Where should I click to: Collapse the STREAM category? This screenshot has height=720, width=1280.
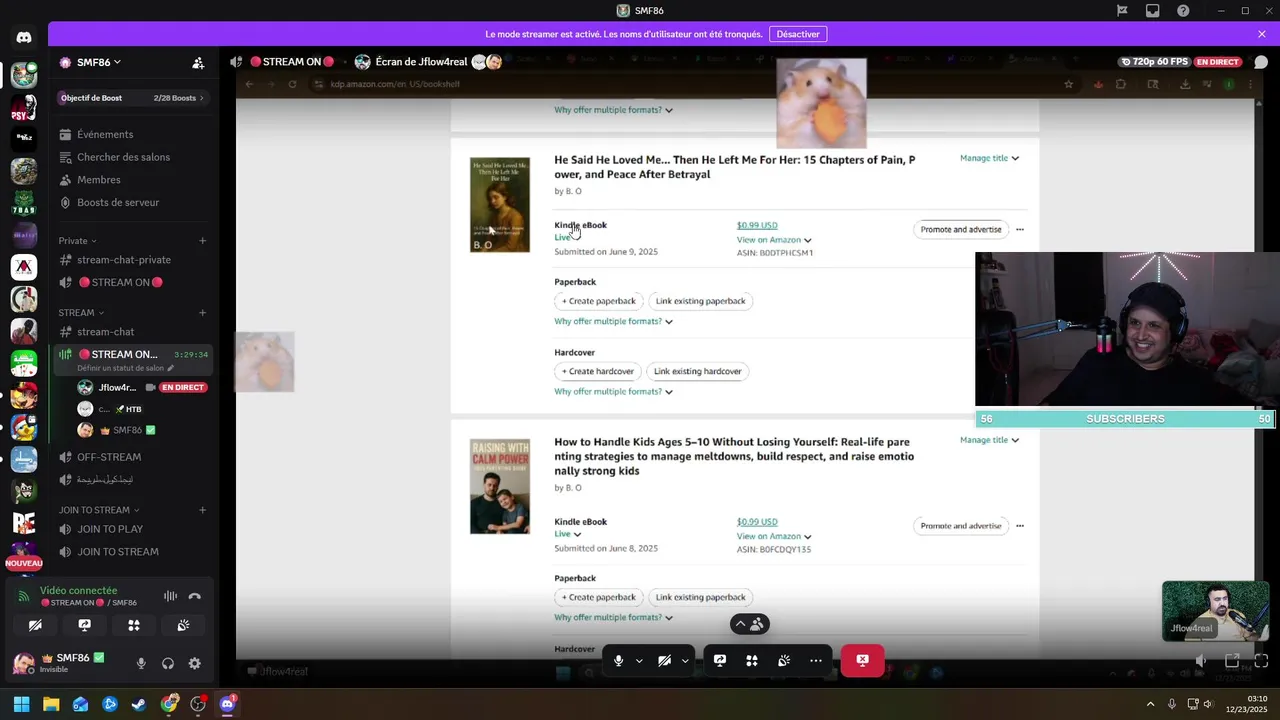coord(81,313)
